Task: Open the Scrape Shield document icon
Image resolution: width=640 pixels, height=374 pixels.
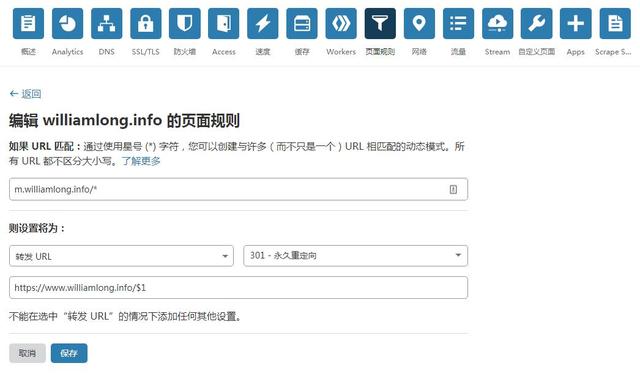Action: 615,23
